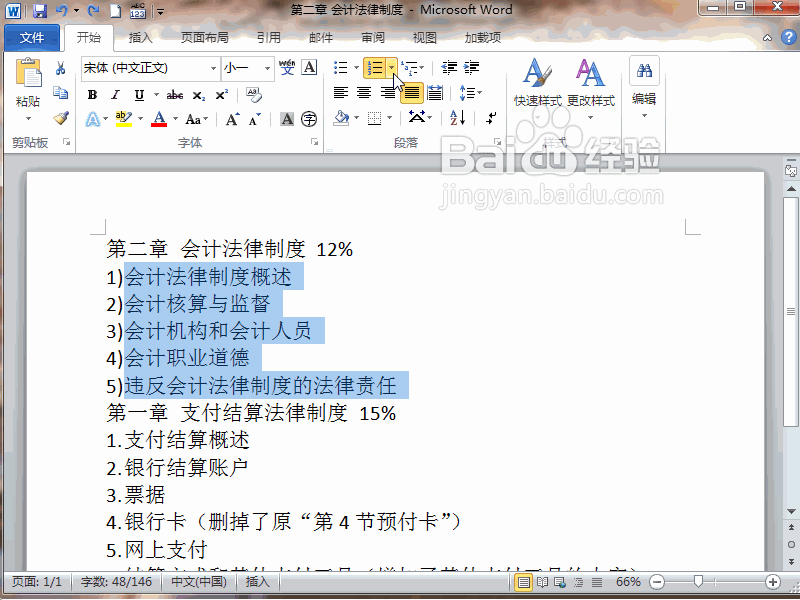The image size is (800, 600).
Task: Apply strikethrough formatting
Action: pyautogui.click(x=175, y=95)
